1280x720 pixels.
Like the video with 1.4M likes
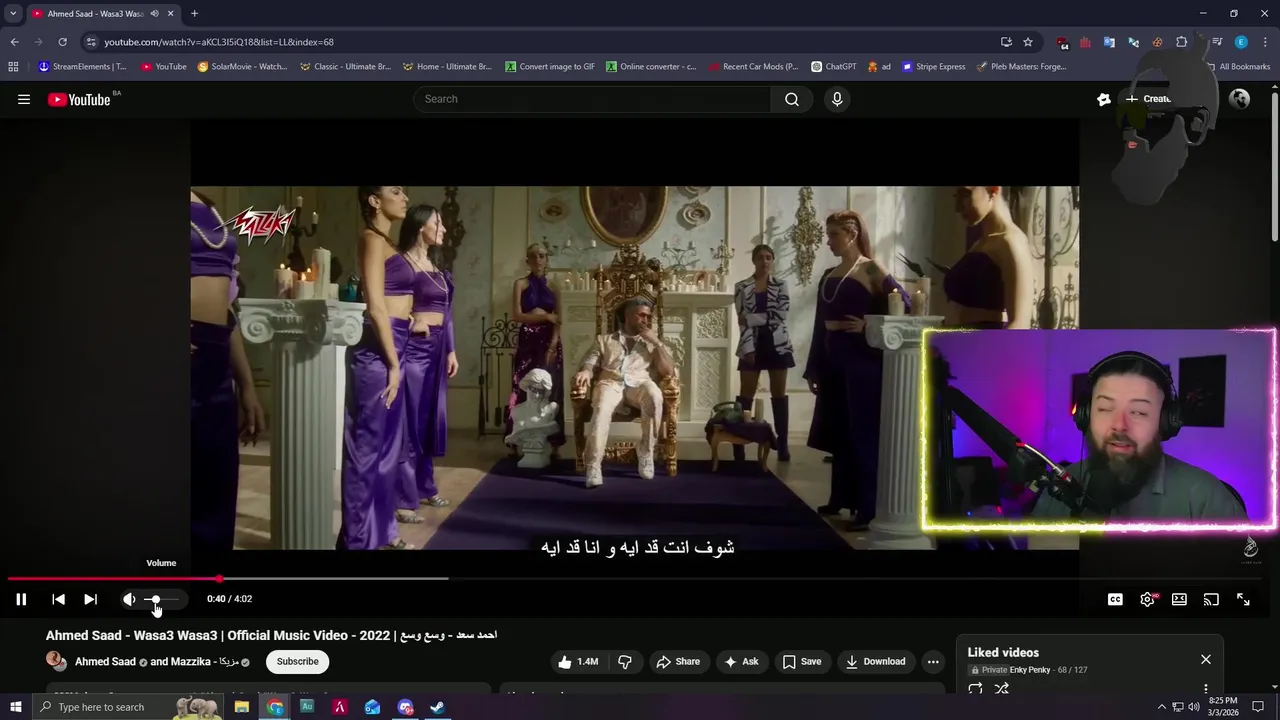point(578,661)
